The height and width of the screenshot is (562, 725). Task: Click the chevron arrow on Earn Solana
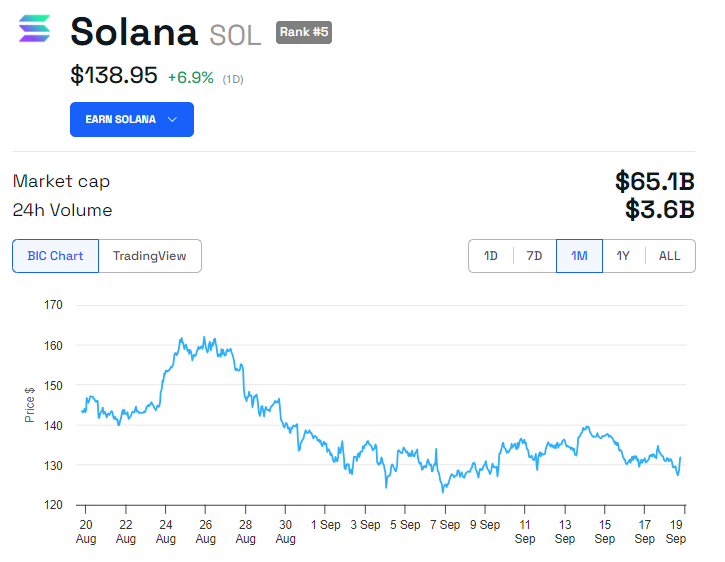173,120
